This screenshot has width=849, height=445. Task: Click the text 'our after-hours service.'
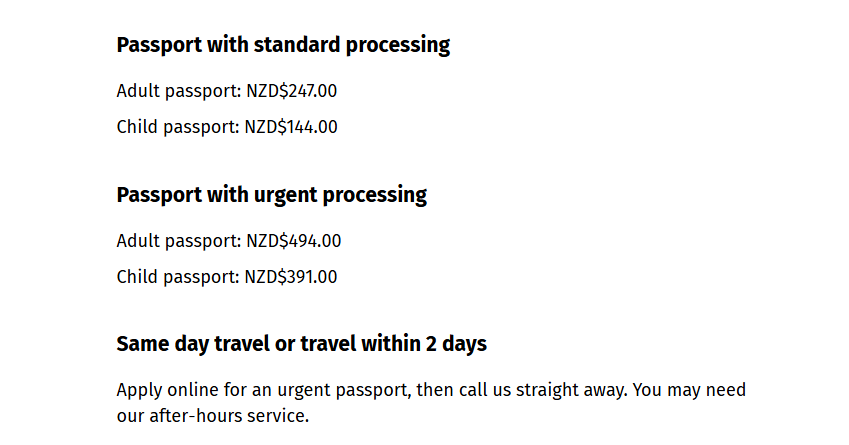coord(213,416)
